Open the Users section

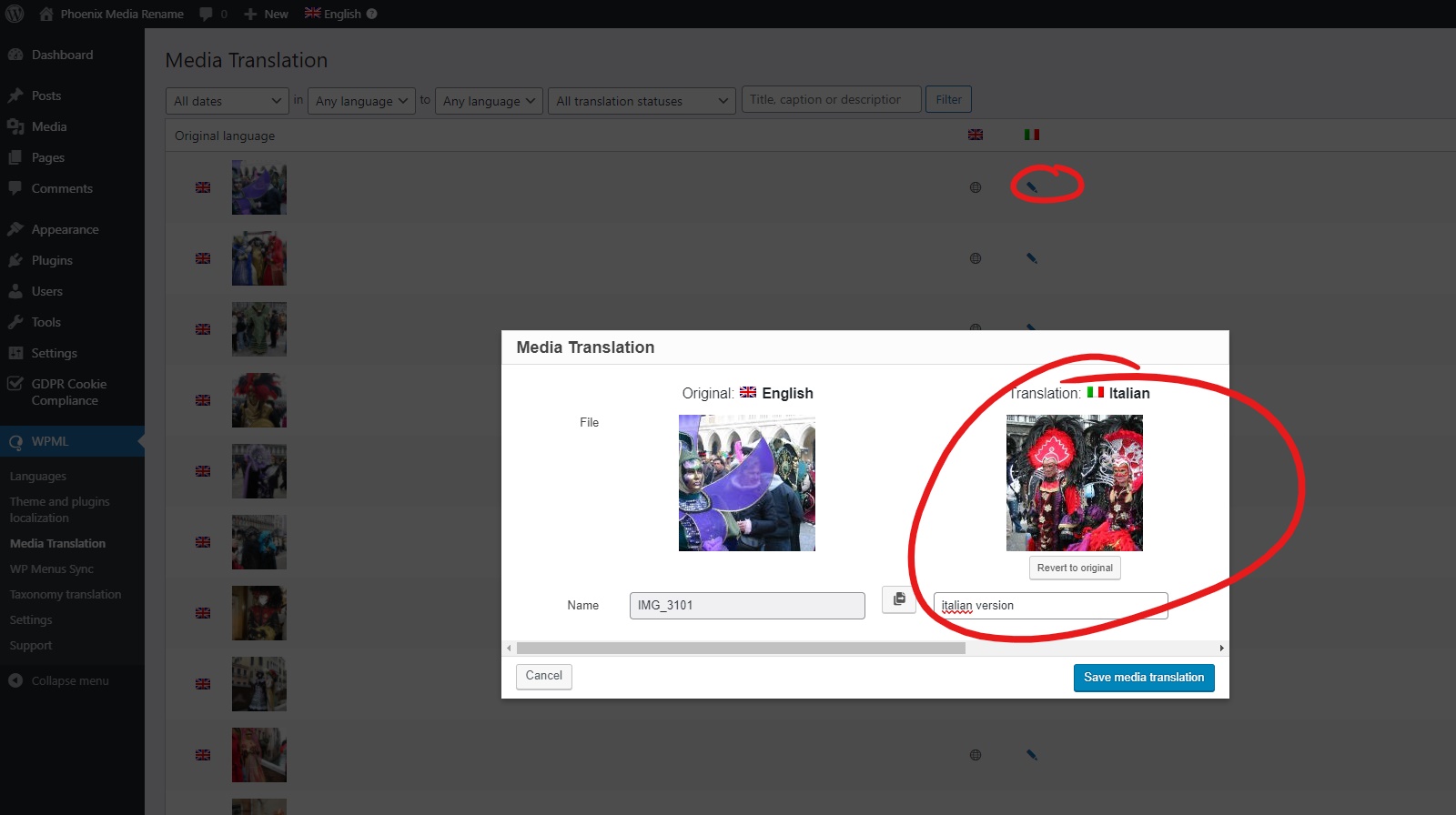point(47,291)
